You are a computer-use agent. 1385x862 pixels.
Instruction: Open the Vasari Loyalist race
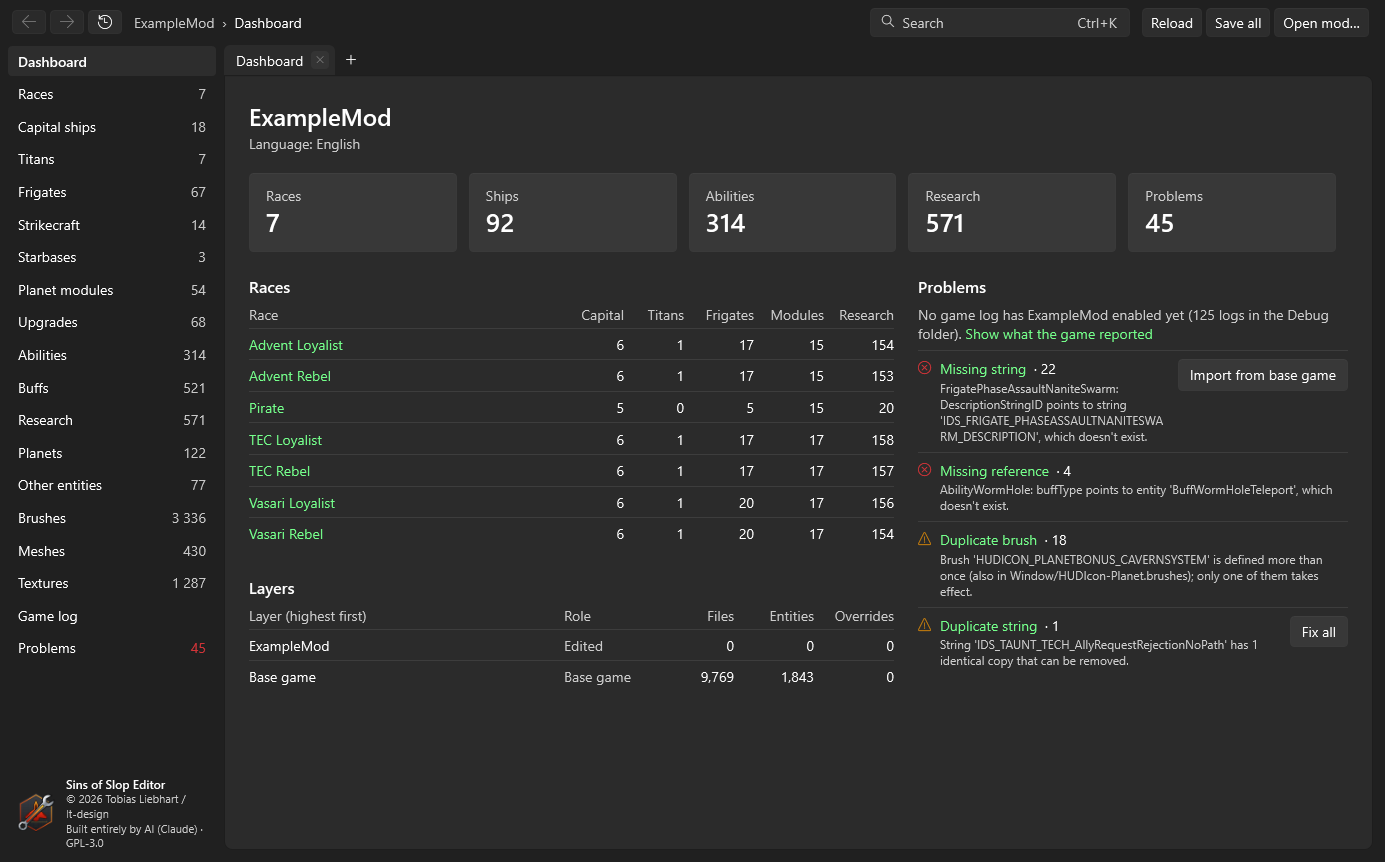click(x=292, y=503)
